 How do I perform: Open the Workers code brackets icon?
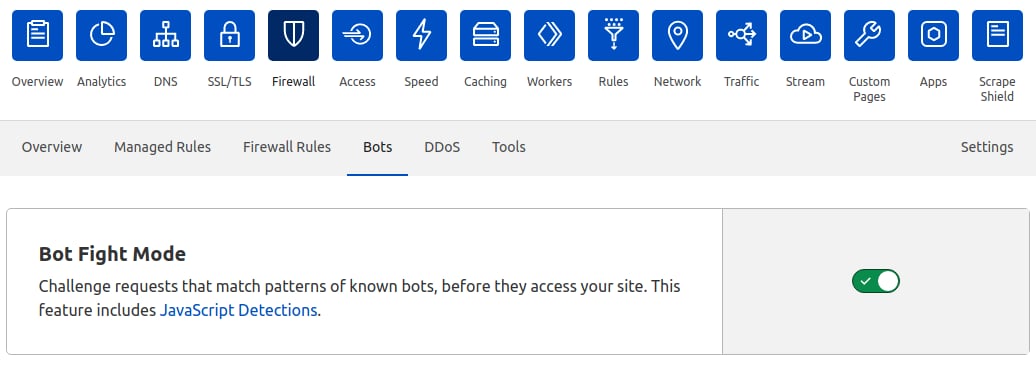[550, 36]
